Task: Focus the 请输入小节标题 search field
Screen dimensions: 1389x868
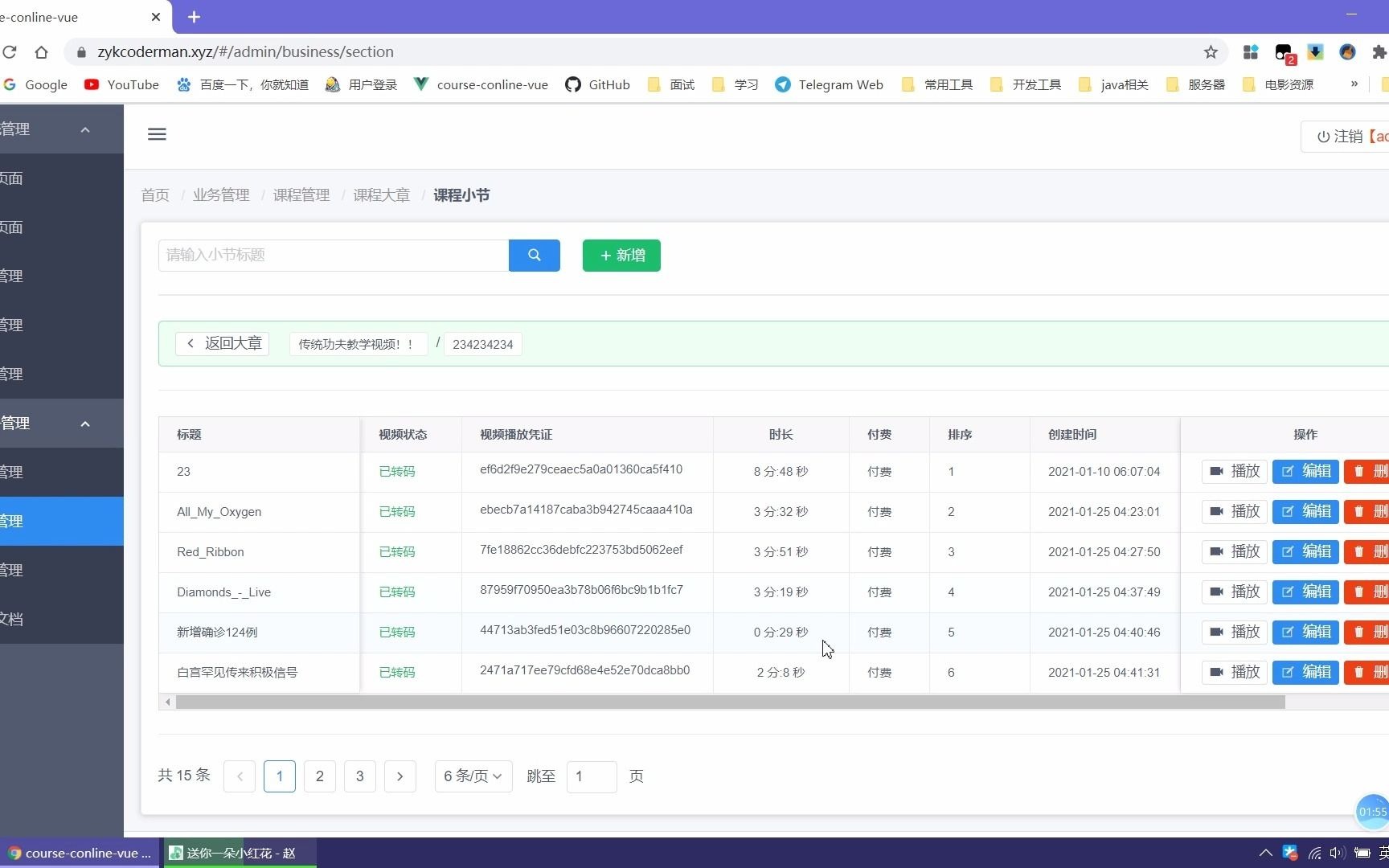Action: (x=334, y=256)
